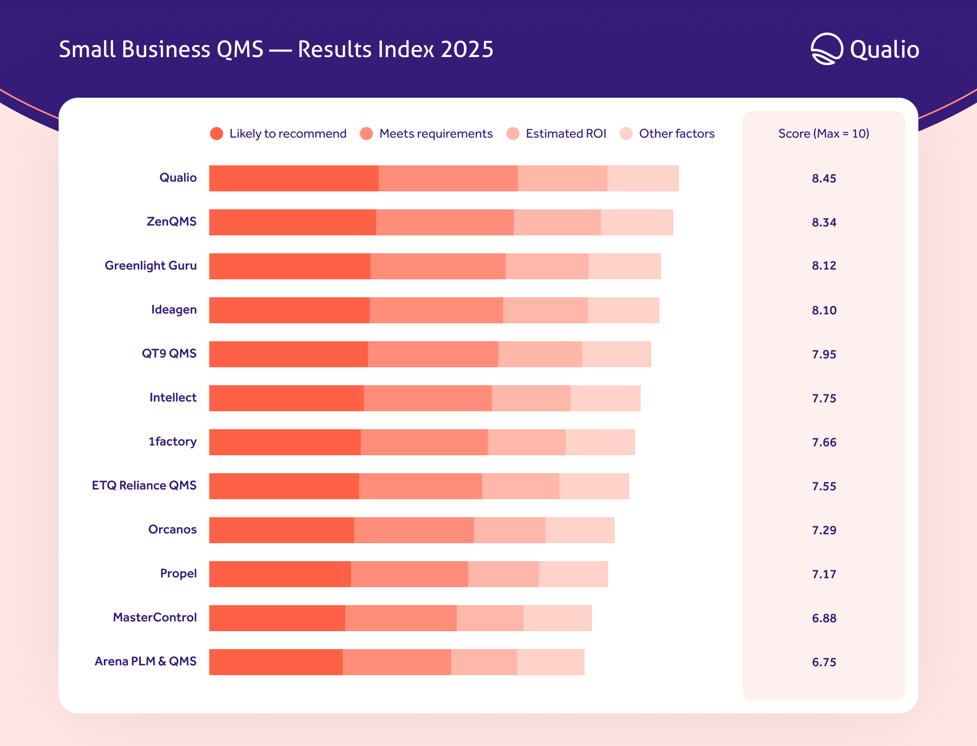Click the 8.34 score value
Viewport: 977px width, 746px height.
[x=824, y=222]
